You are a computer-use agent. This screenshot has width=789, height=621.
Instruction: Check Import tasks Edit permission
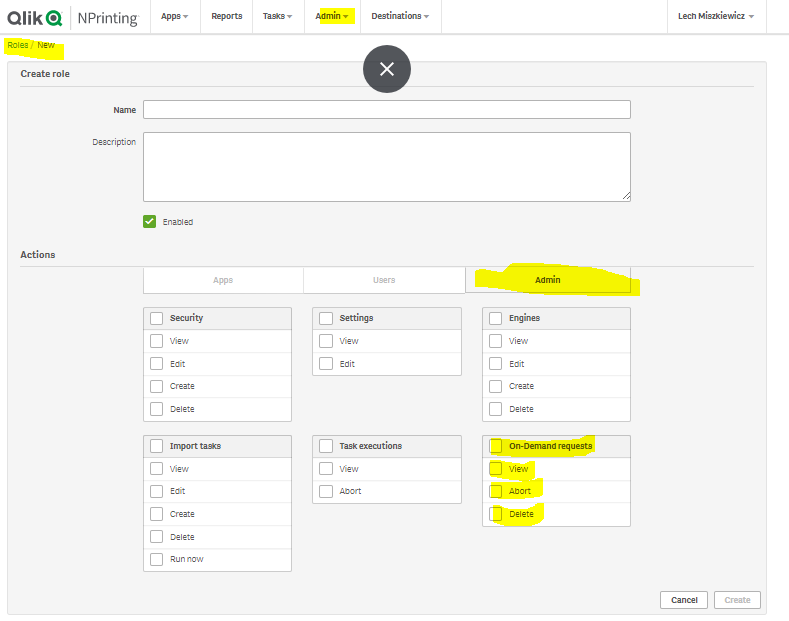156,491
